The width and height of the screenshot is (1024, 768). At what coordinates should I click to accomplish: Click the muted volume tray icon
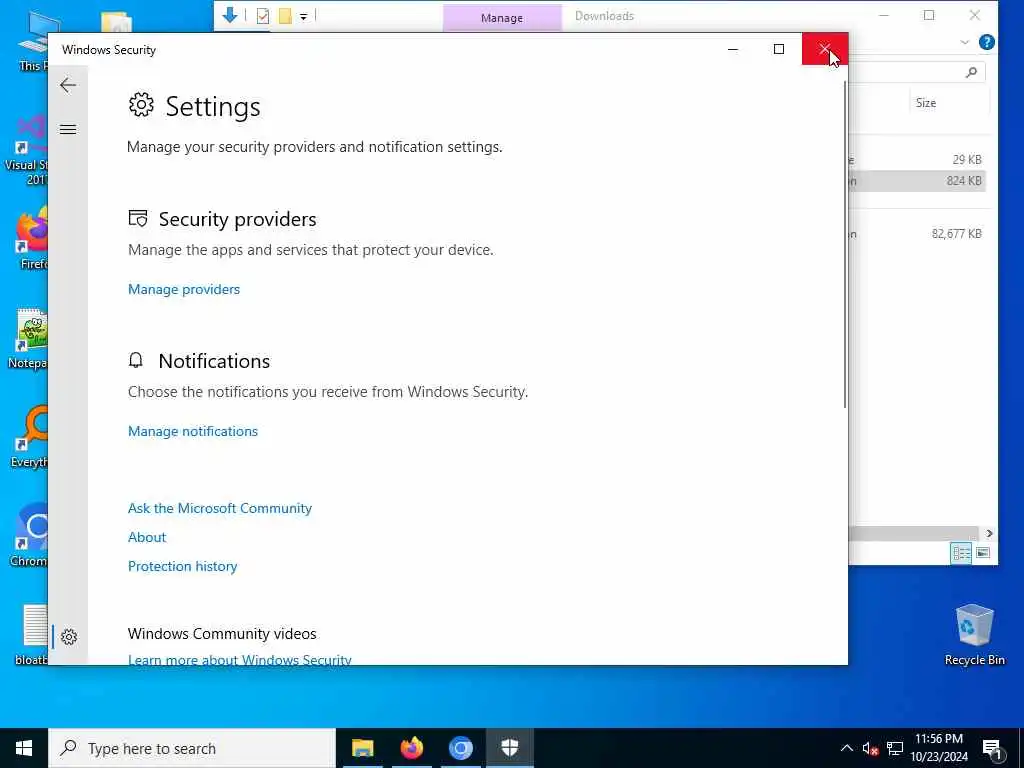pyautogui.click(x=870, y=748)
